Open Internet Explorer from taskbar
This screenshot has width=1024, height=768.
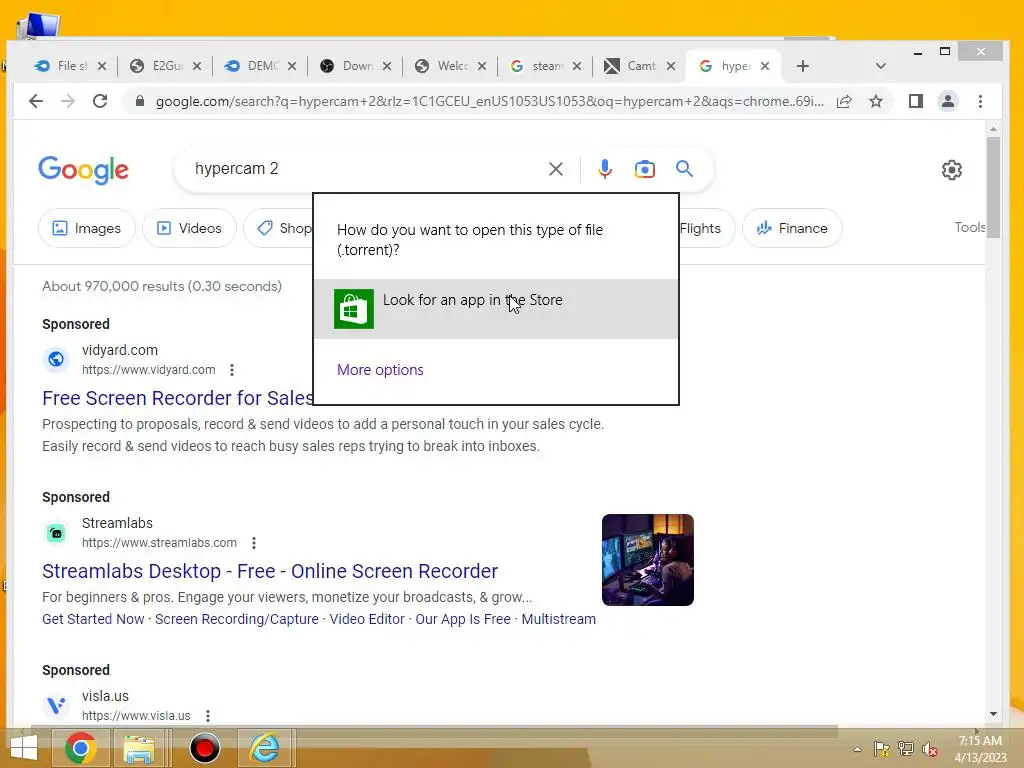(264, 748)
